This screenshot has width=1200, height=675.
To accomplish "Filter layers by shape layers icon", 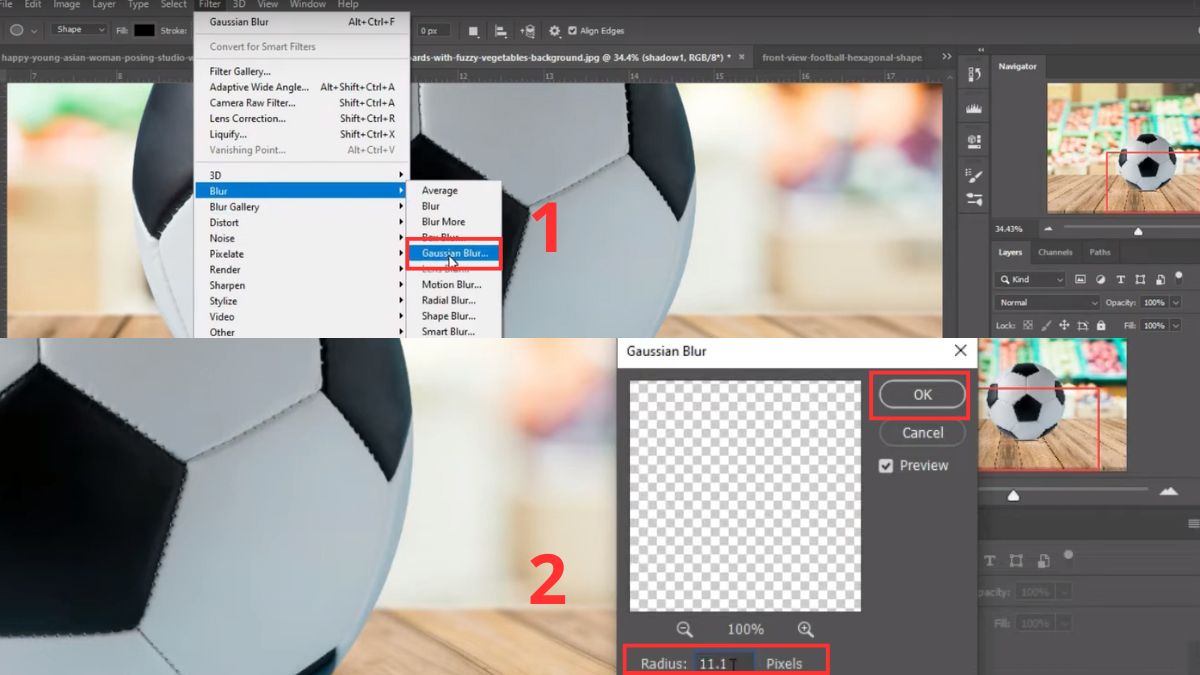I will [1139, 280].
